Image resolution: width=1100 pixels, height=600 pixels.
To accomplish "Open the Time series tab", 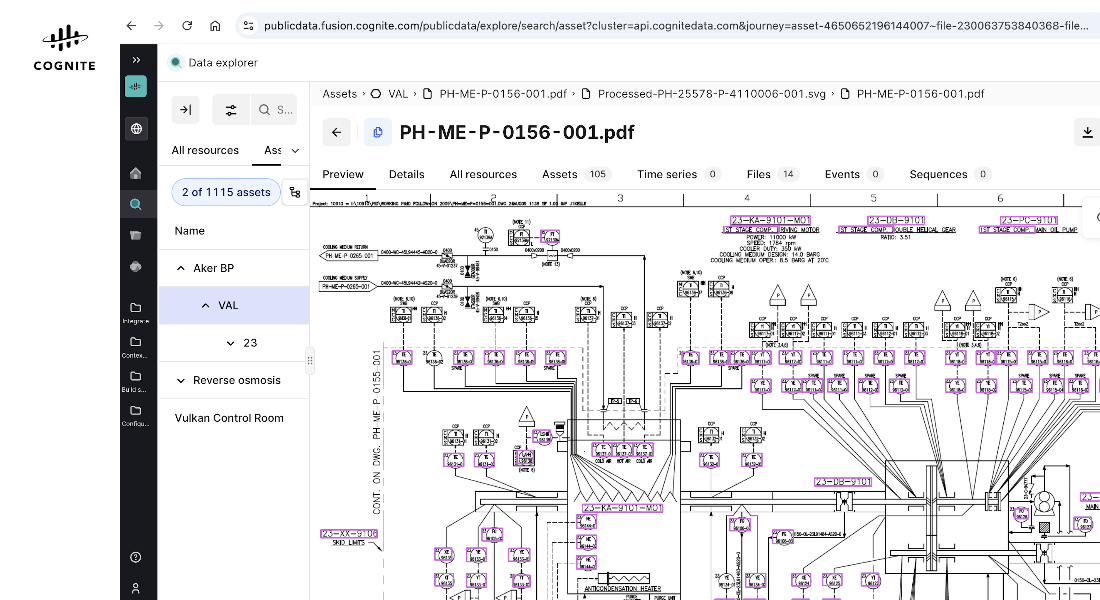I will [x=678, y=174].
